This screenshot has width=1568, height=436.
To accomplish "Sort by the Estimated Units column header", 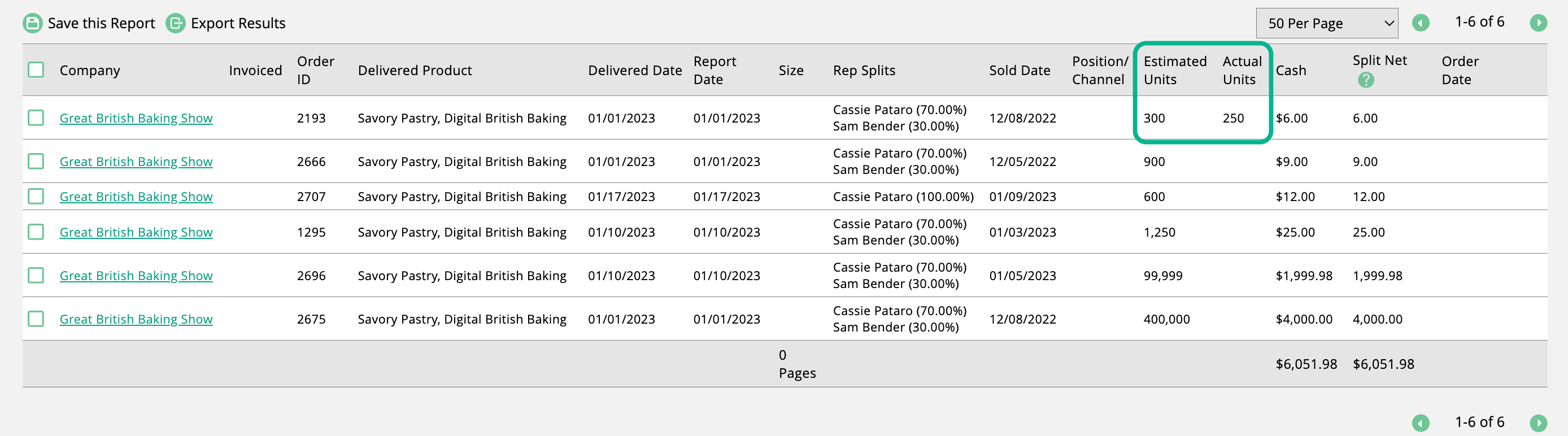I will [x=1175, y=70].
